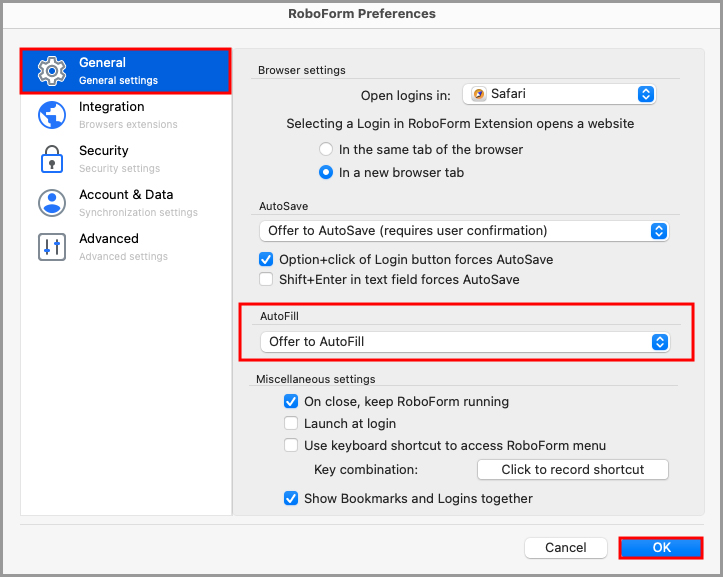
Task: Click the 'Security settings' subtitle
Action: coord(119,169)
